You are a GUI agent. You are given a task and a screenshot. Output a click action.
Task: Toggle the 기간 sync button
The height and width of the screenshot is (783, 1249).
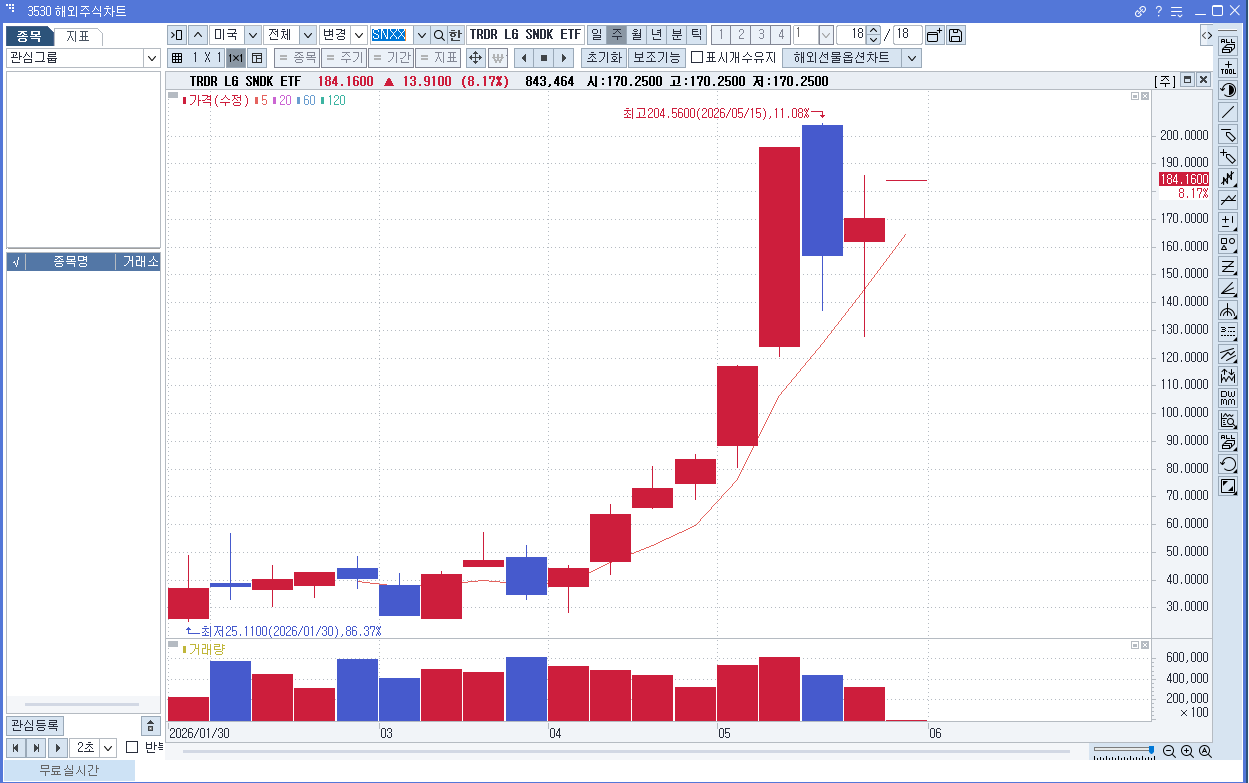point(391,58)
